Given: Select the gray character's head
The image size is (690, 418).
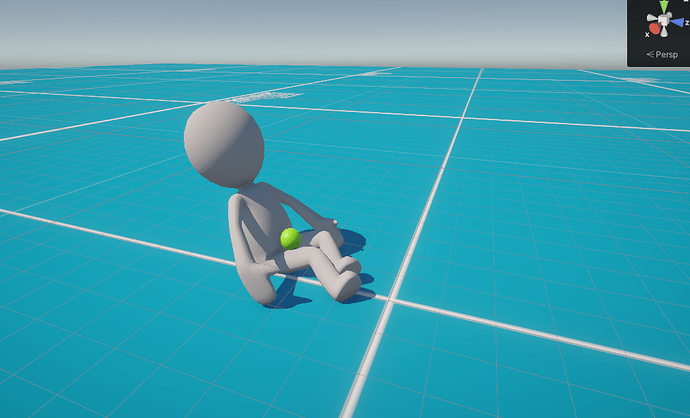Looking at the screenshot, I should pyautogui.click(x=224, y=144).
